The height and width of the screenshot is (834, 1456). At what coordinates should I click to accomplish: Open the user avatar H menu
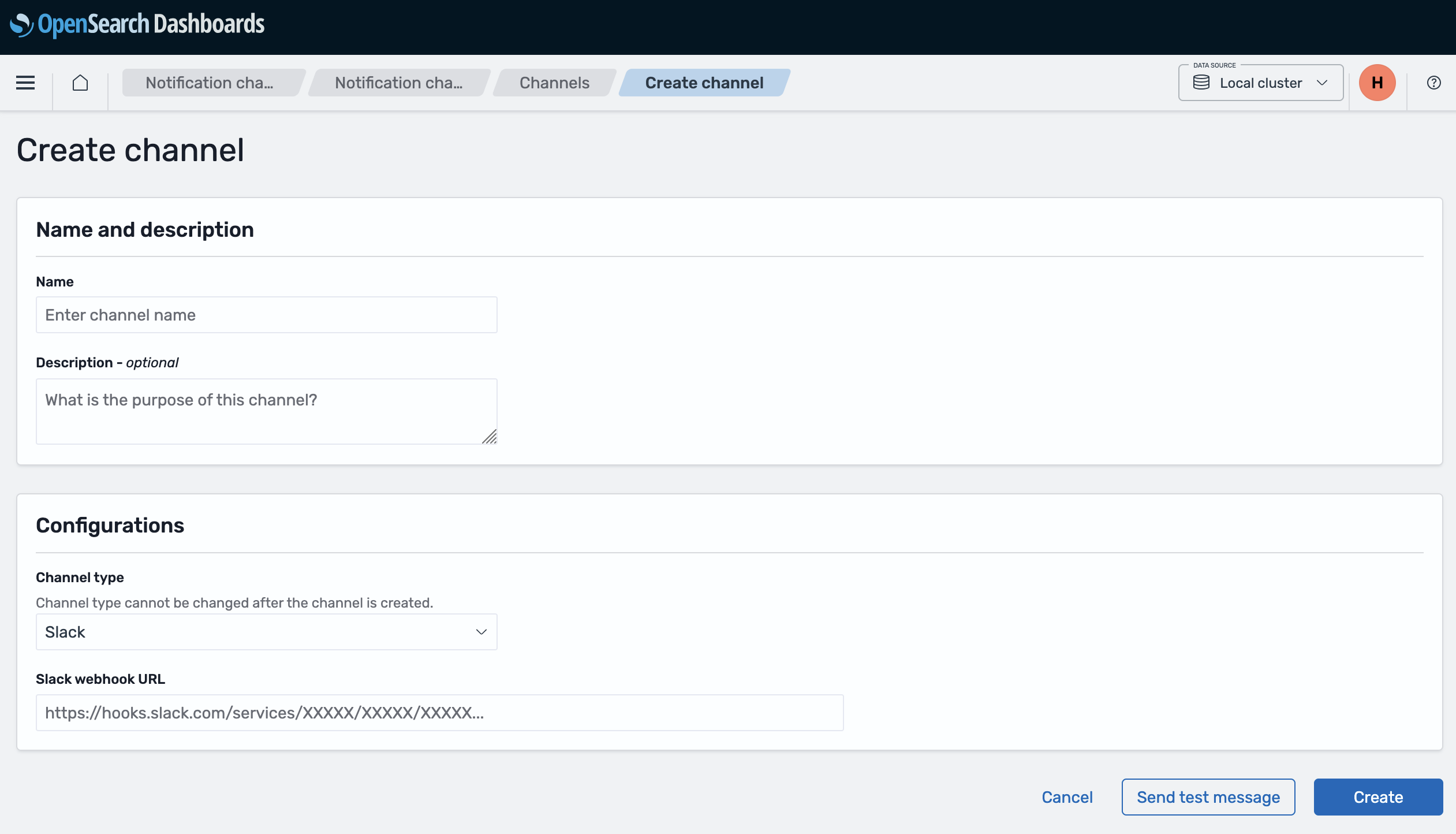click(1377, 83)
